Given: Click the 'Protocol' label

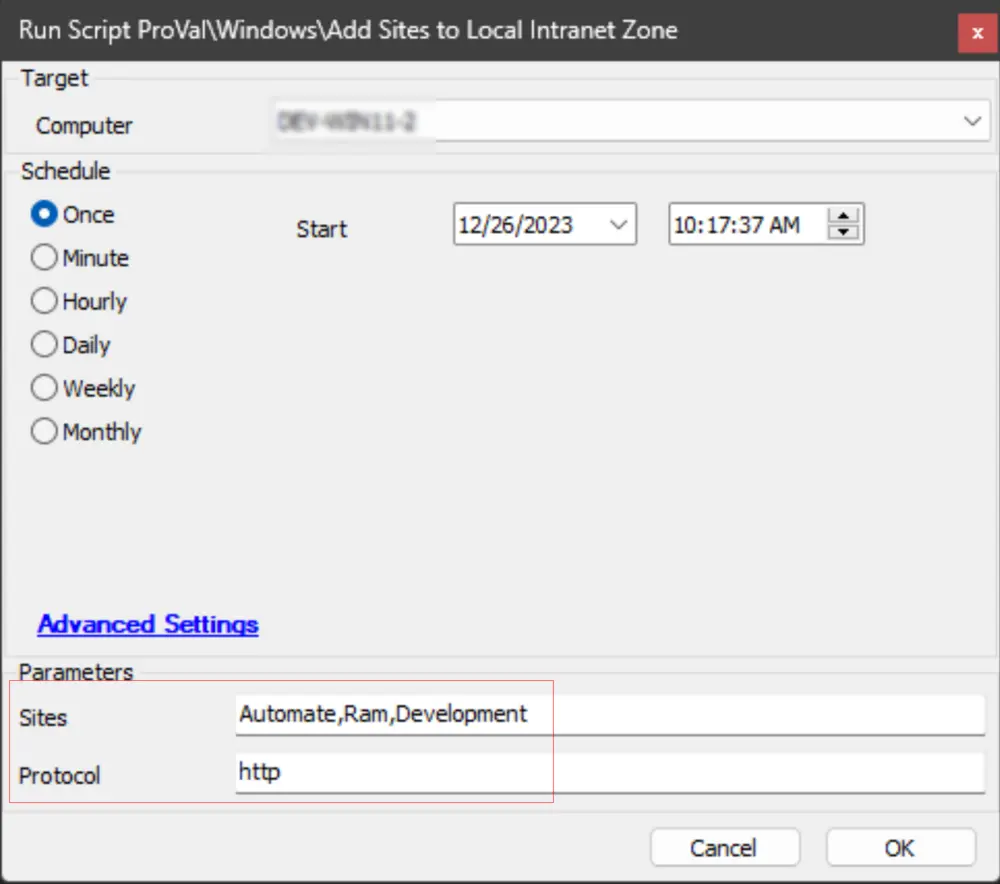Looking at the screenshot, I should point(59,776).
